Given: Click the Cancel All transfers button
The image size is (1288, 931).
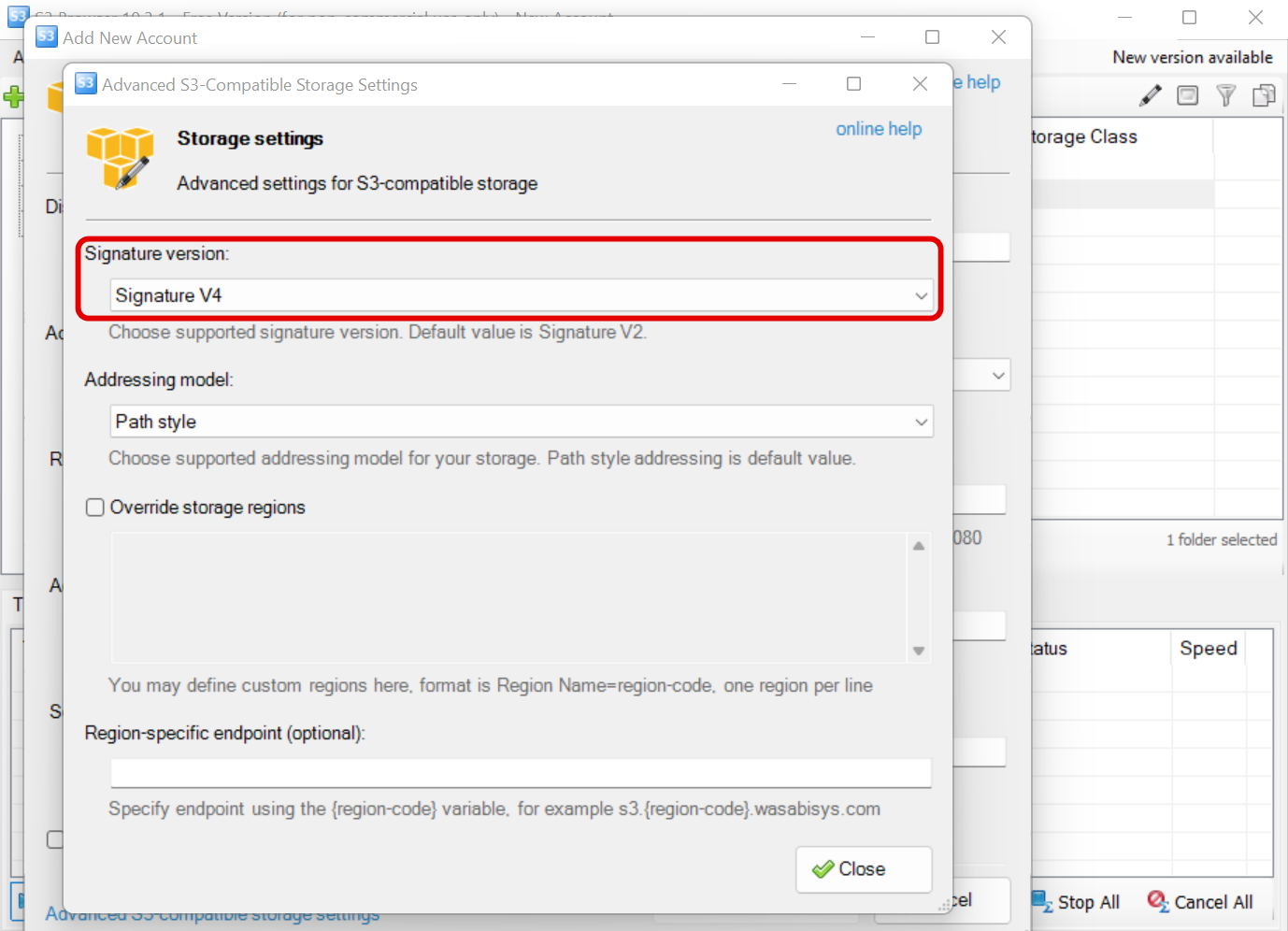Looking at the screenshot, I should point(1200,902).
